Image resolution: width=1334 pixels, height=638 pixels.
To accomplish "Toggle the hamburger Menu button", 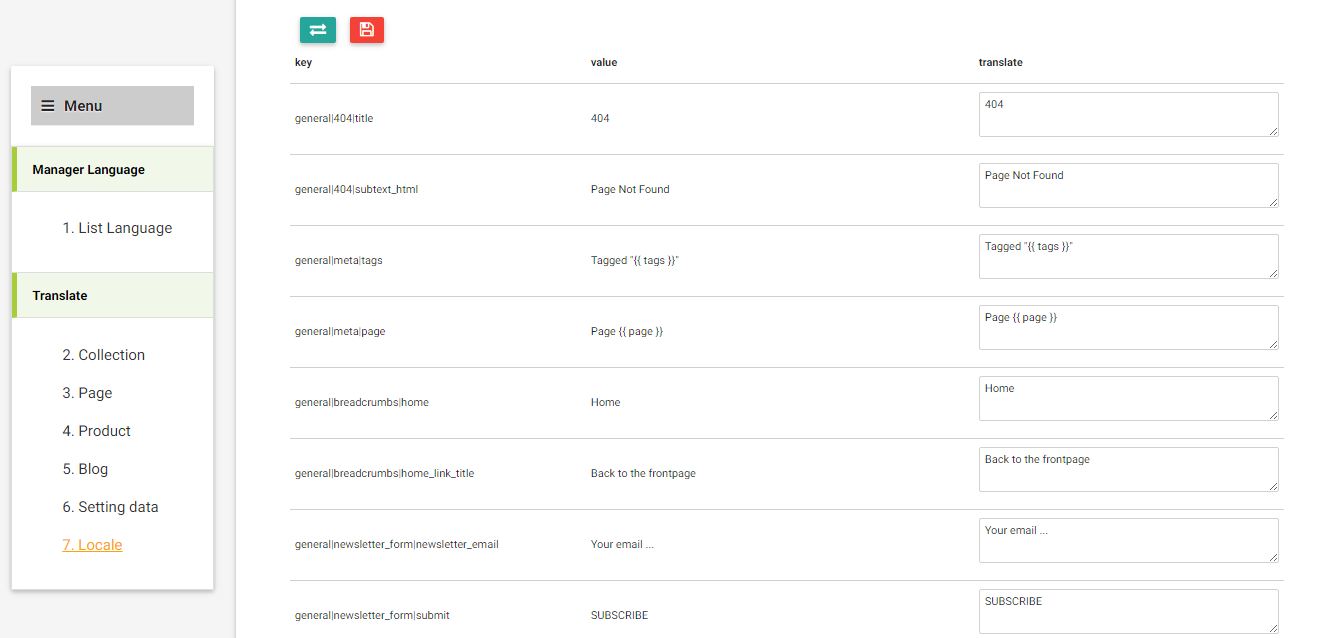I will point(112,106).
